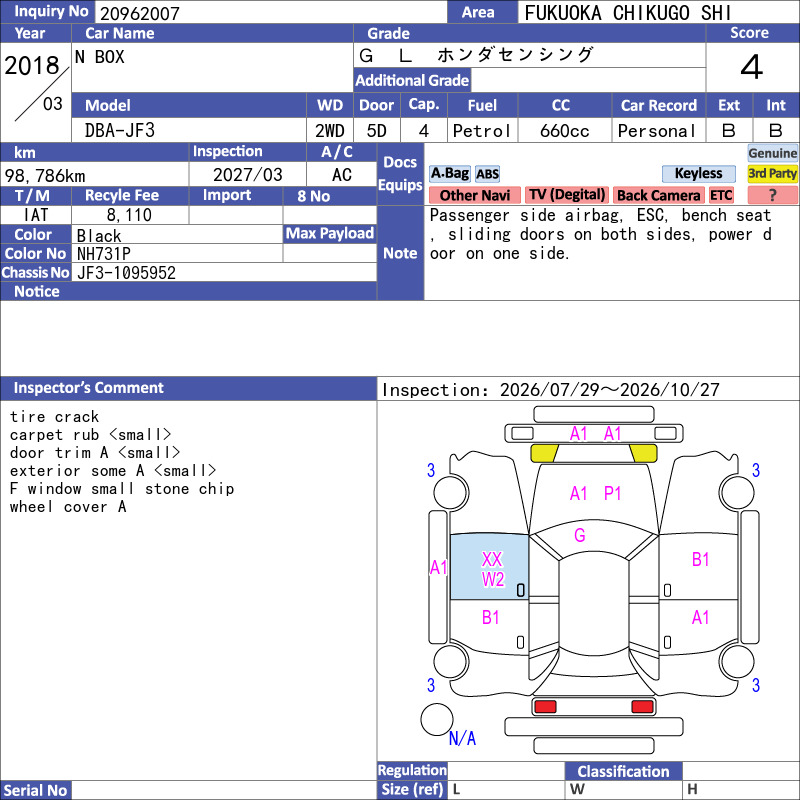This screenshot has width=800, height=800.
Task: Select the Other Navi badge
Action: coord(474,195)
